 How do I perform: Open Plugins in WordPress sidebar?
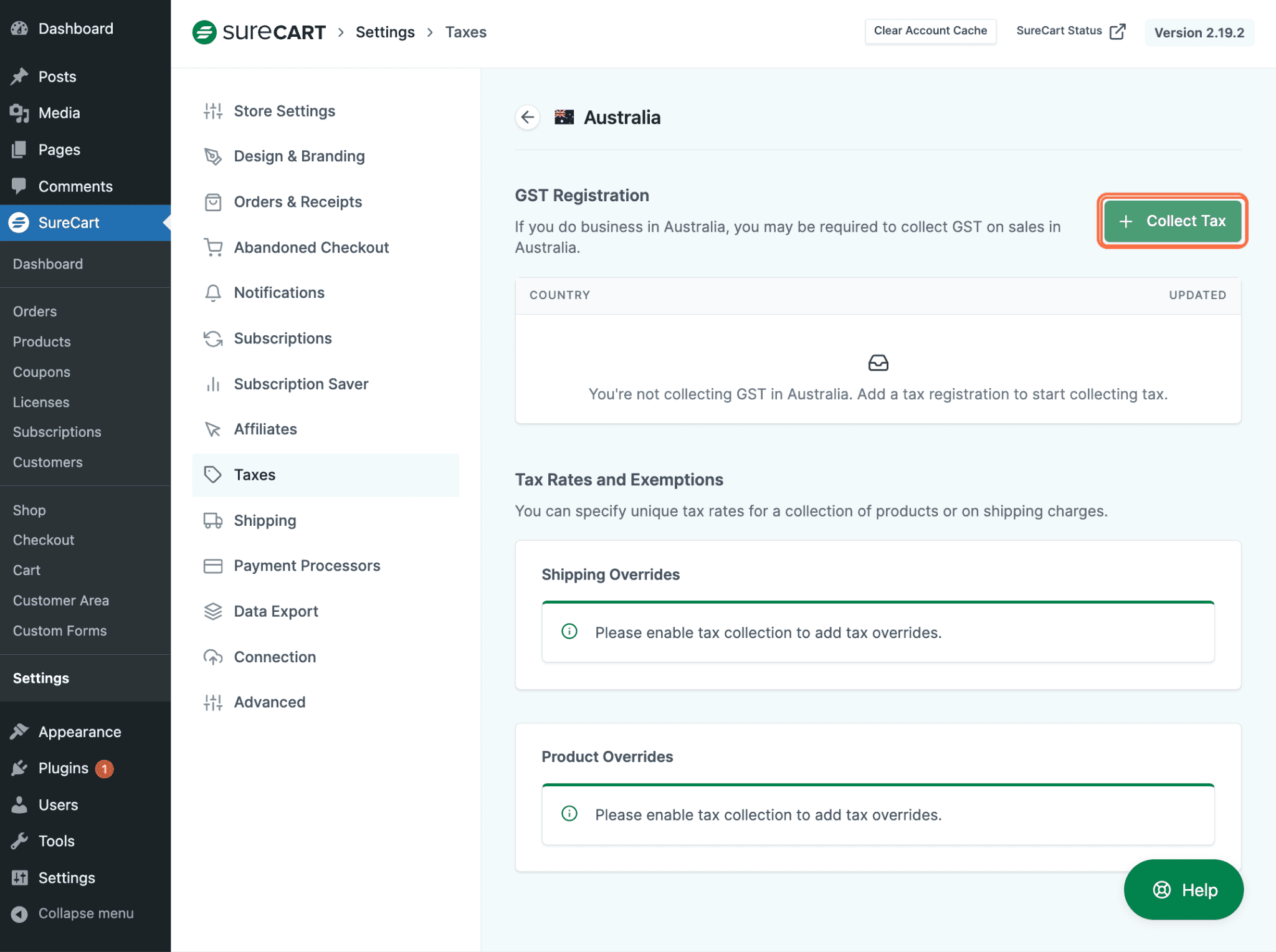(64, 768)
